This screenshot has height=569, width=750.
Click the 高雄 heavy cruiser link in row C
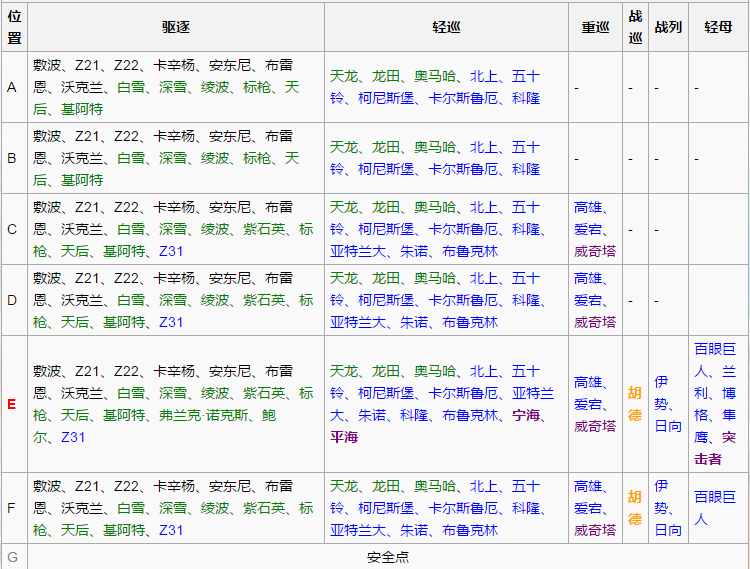[x=589, y=207]
